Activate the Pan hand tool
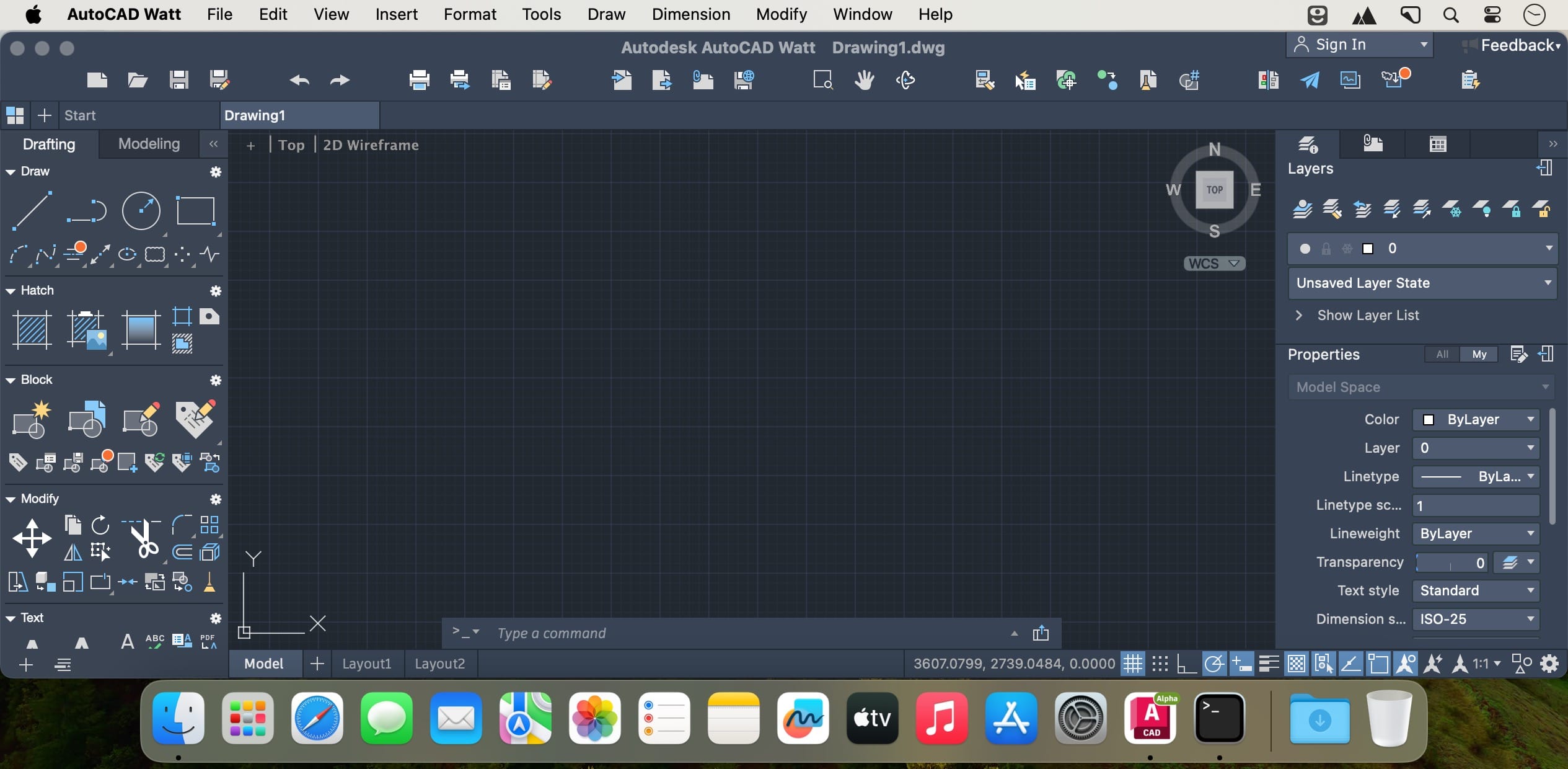Viewport: 1568px width, 769px height. click(x=864, y=80)
